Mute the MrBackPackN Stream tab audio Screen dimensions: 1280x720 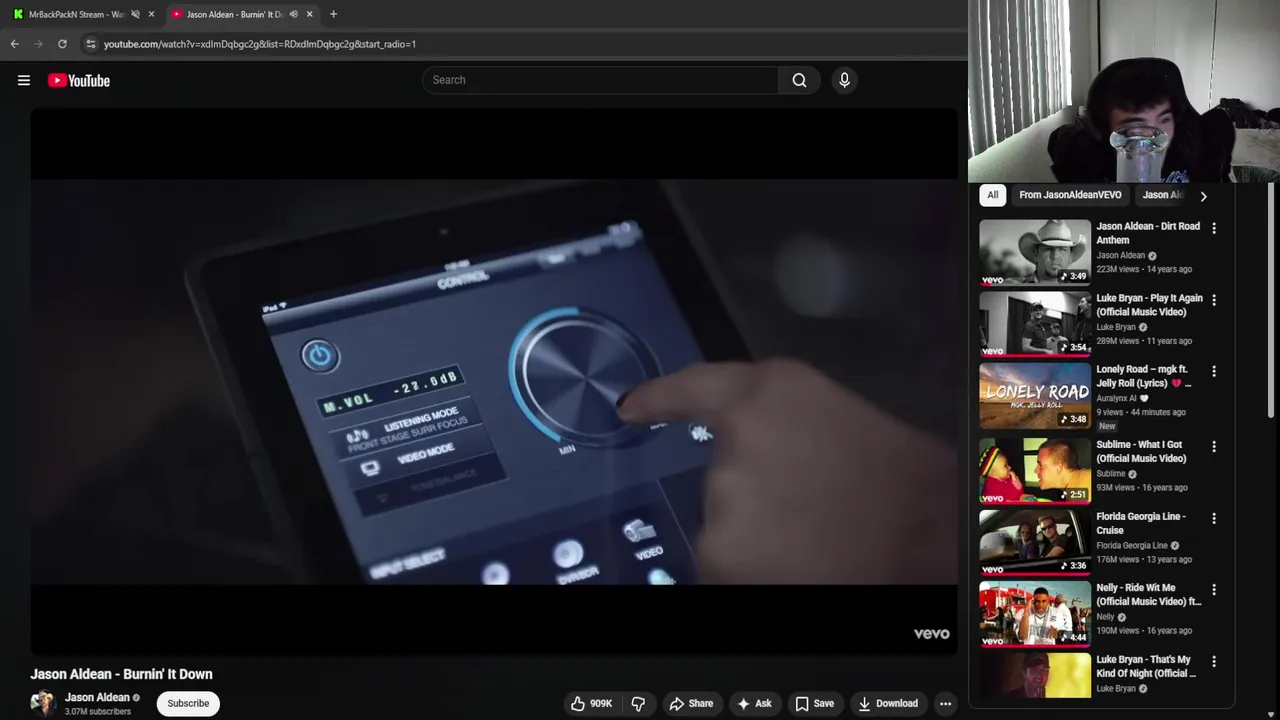tap(135, 14)
